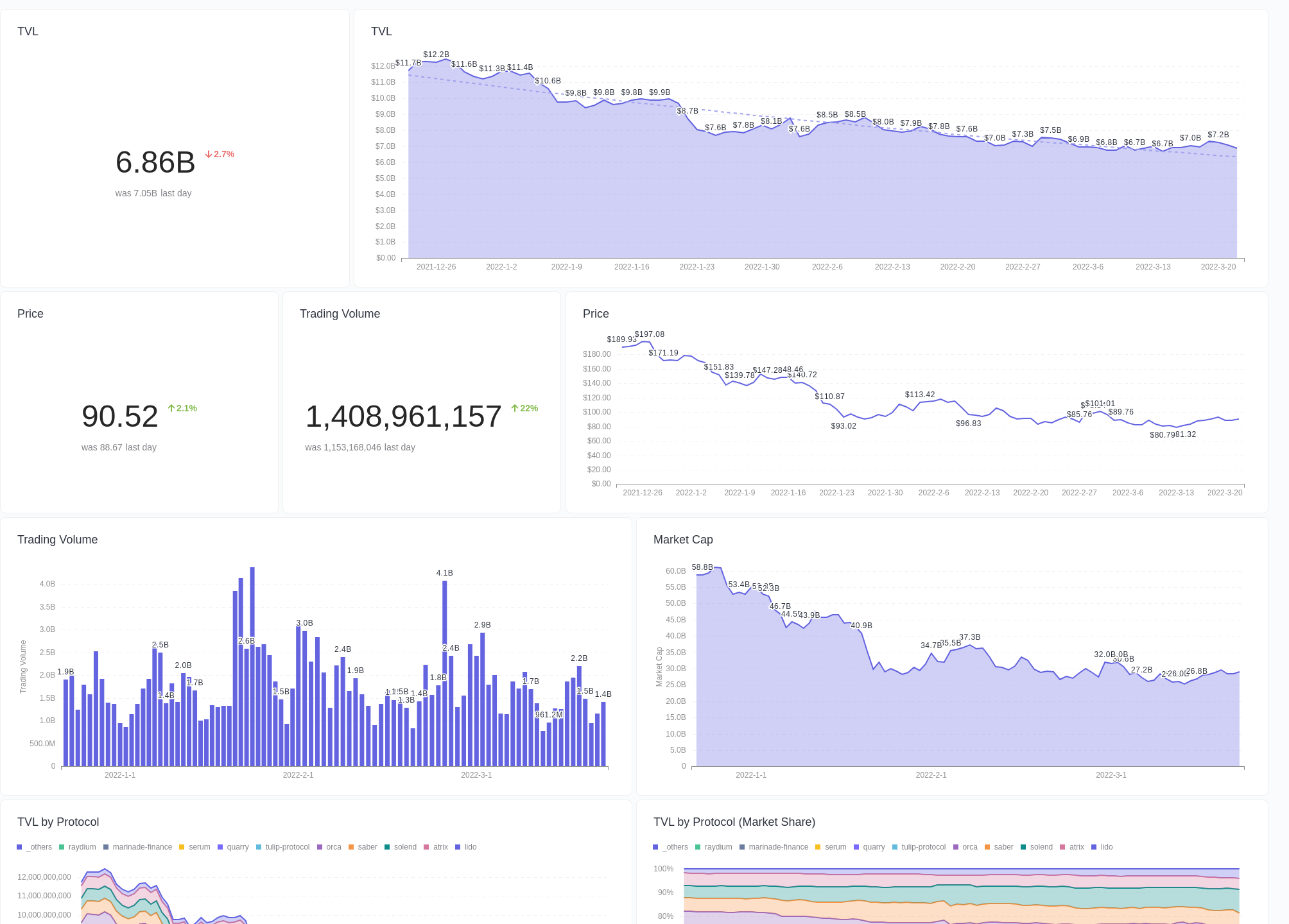Viewport: 1289px width, 924px height.
Task: Hide the marinade-finance series in Market Share legend
Action: pos(777,847)
